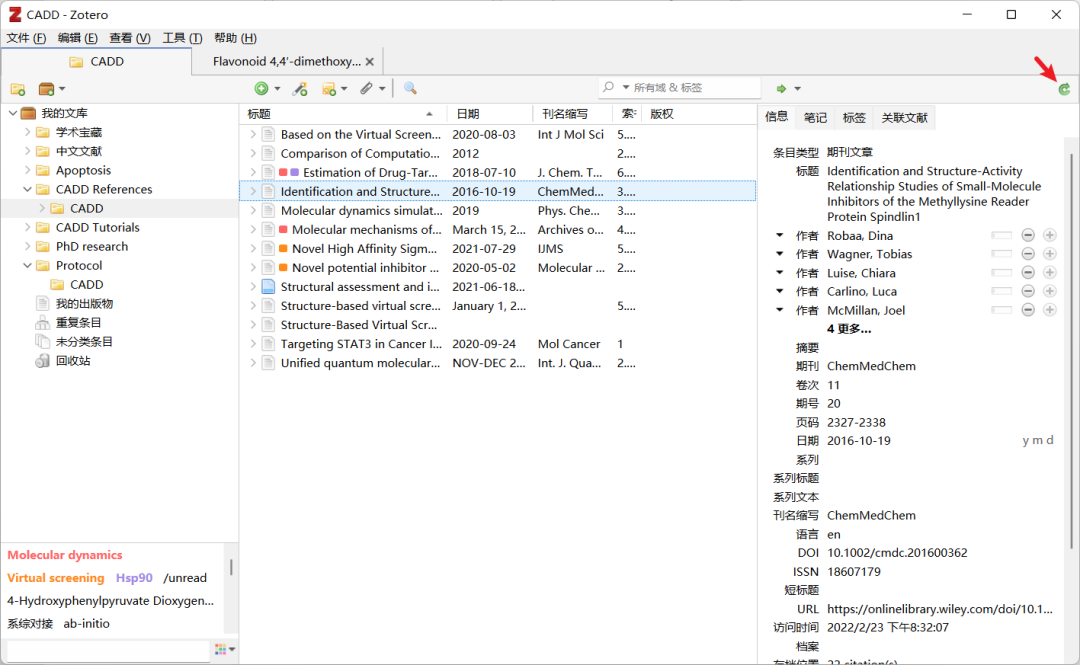The height and width of the screenshot is (665, 1080).
Task: Sort by 标题 column header
Action: [342, 114]
